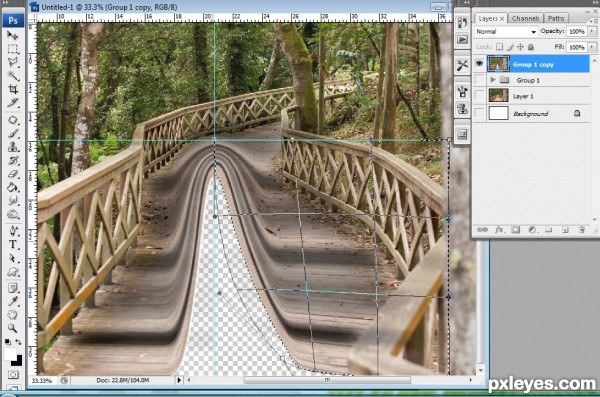The image size is (600, 397).
Task: Open the Actions play dock icon
Action: pyautogui.click(x=462, y=39)
